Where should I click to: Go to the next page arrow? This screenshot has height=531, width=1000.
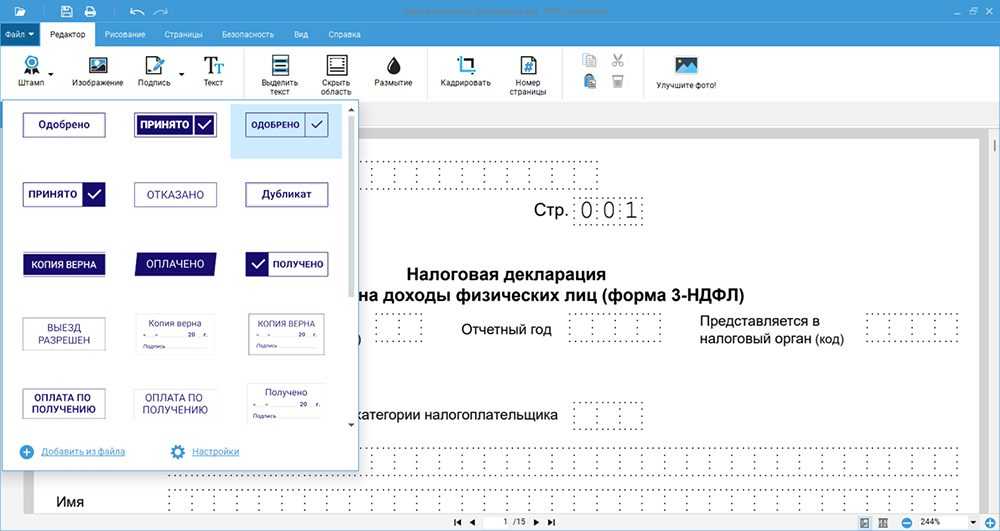point(536,522)
